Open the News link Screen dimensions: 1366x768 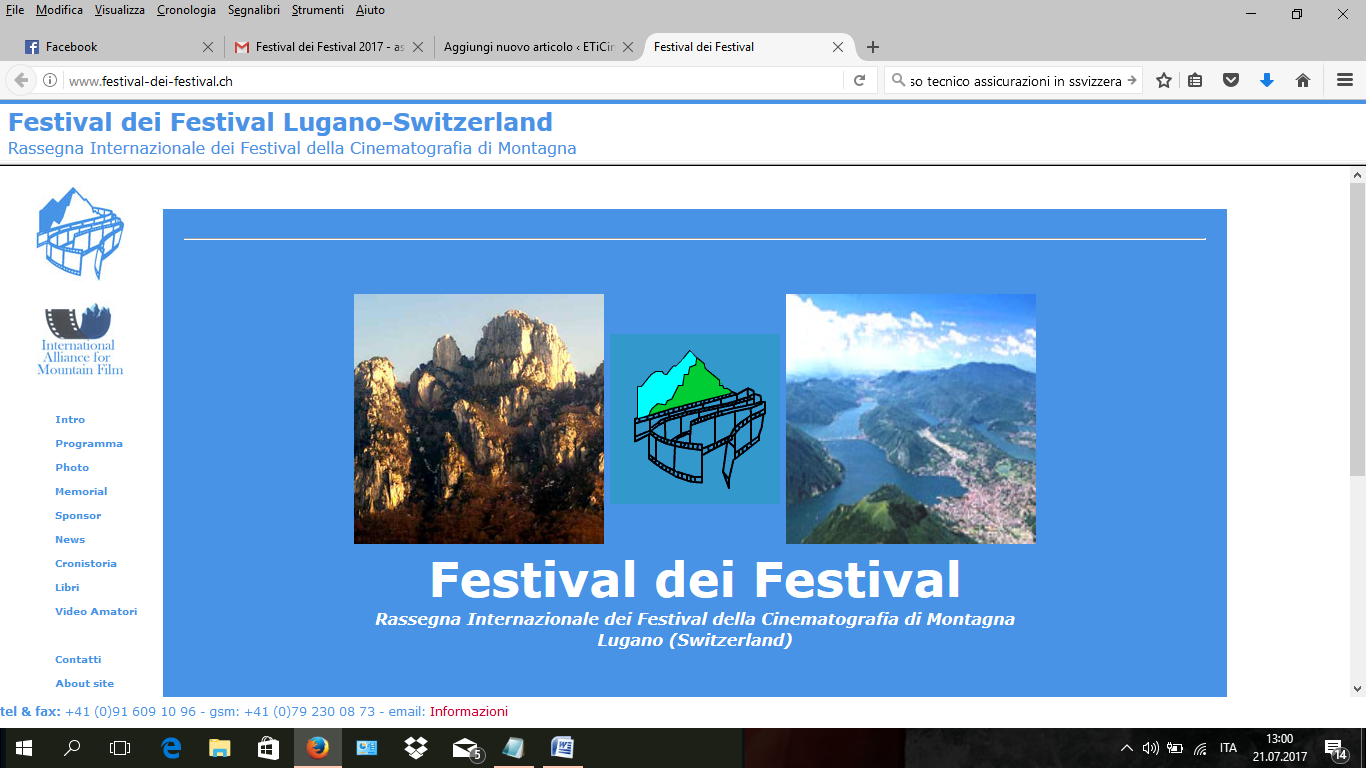pos(70,540)
